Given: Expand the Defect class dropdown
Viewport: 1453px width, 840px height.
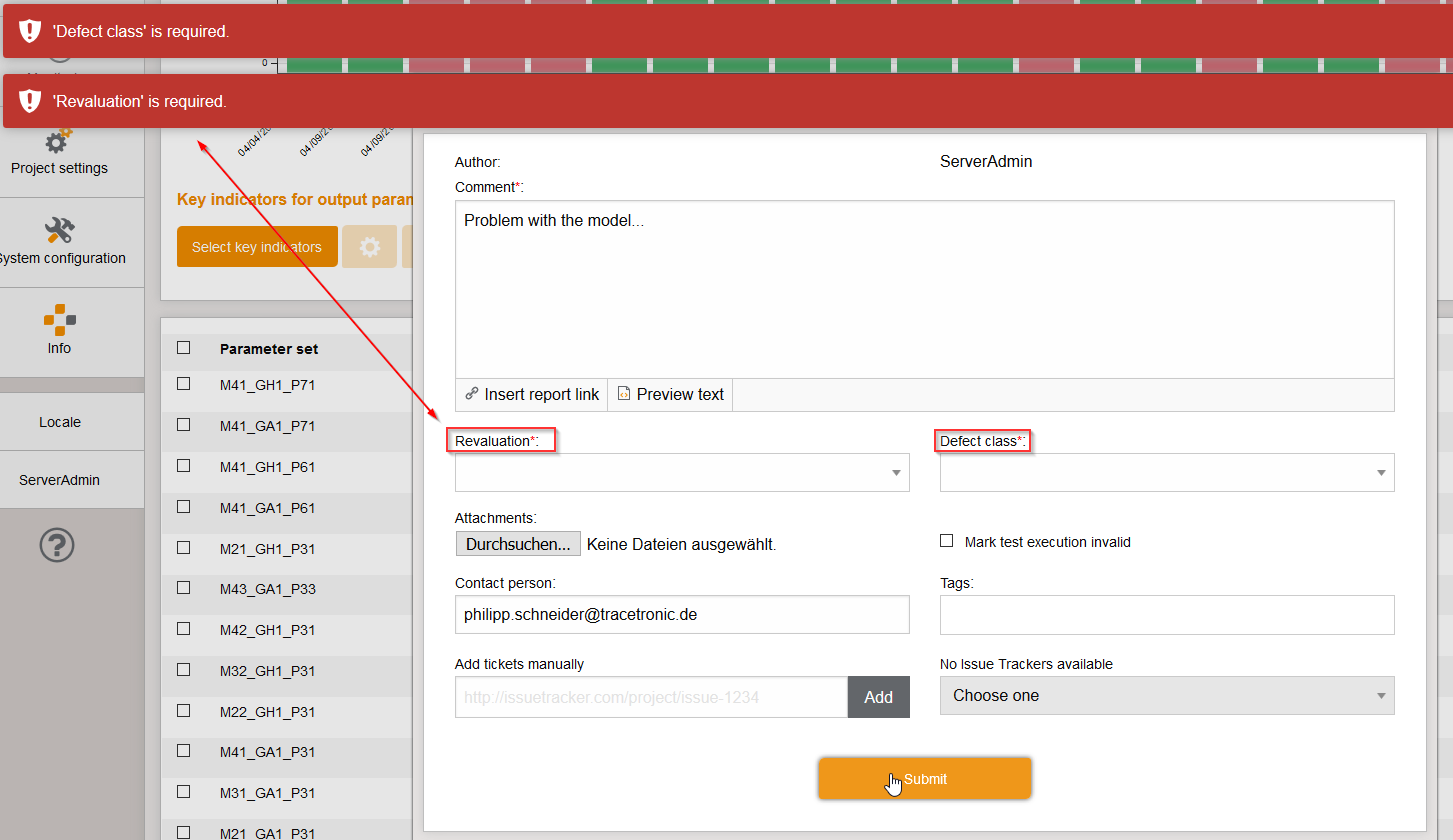Looking at the screenshot, I should click(x=1166, y=472).
